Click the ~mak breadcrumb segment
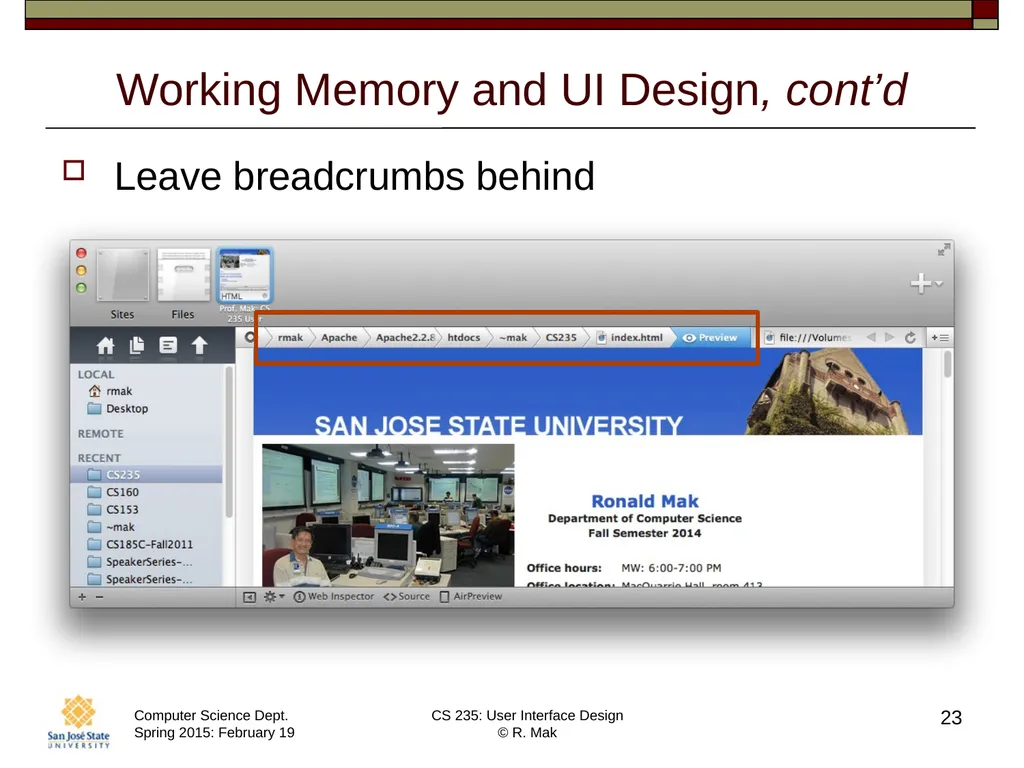 coord(513,338)
